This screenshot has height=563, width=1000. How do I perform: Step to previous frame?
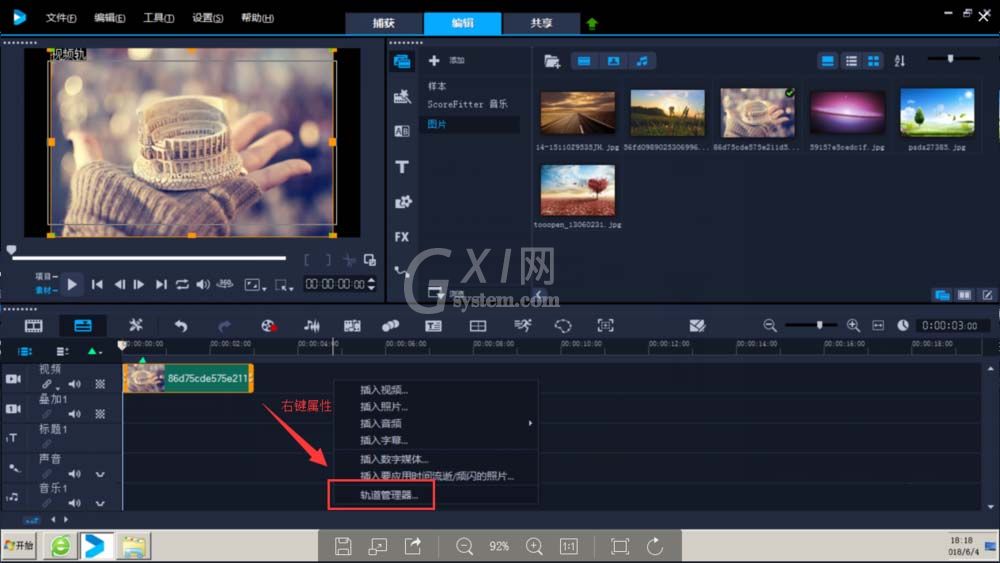coord(119,284)
